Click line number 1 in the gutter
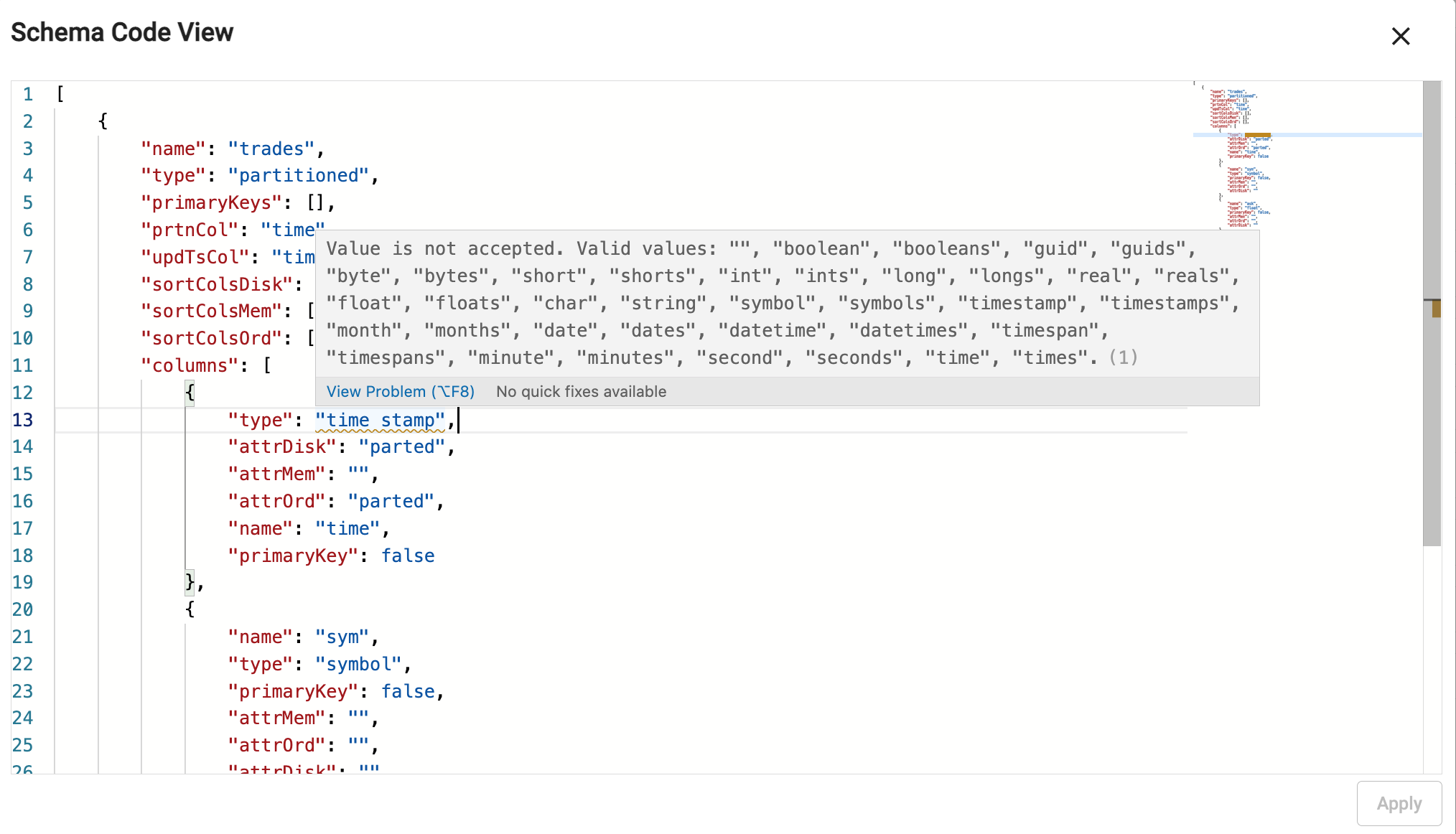1456x834 pixels. click(28, 93)
